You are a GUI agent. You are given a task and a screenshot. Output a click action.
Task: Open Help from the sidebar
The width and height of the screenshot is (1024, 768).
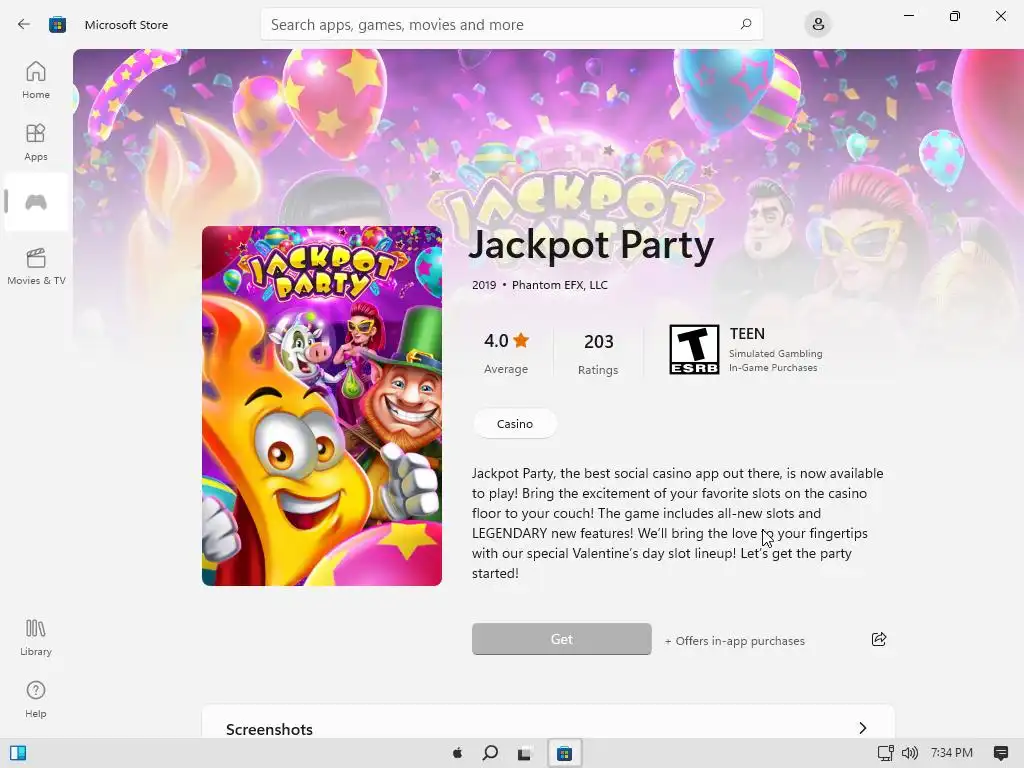click(36, 699)
